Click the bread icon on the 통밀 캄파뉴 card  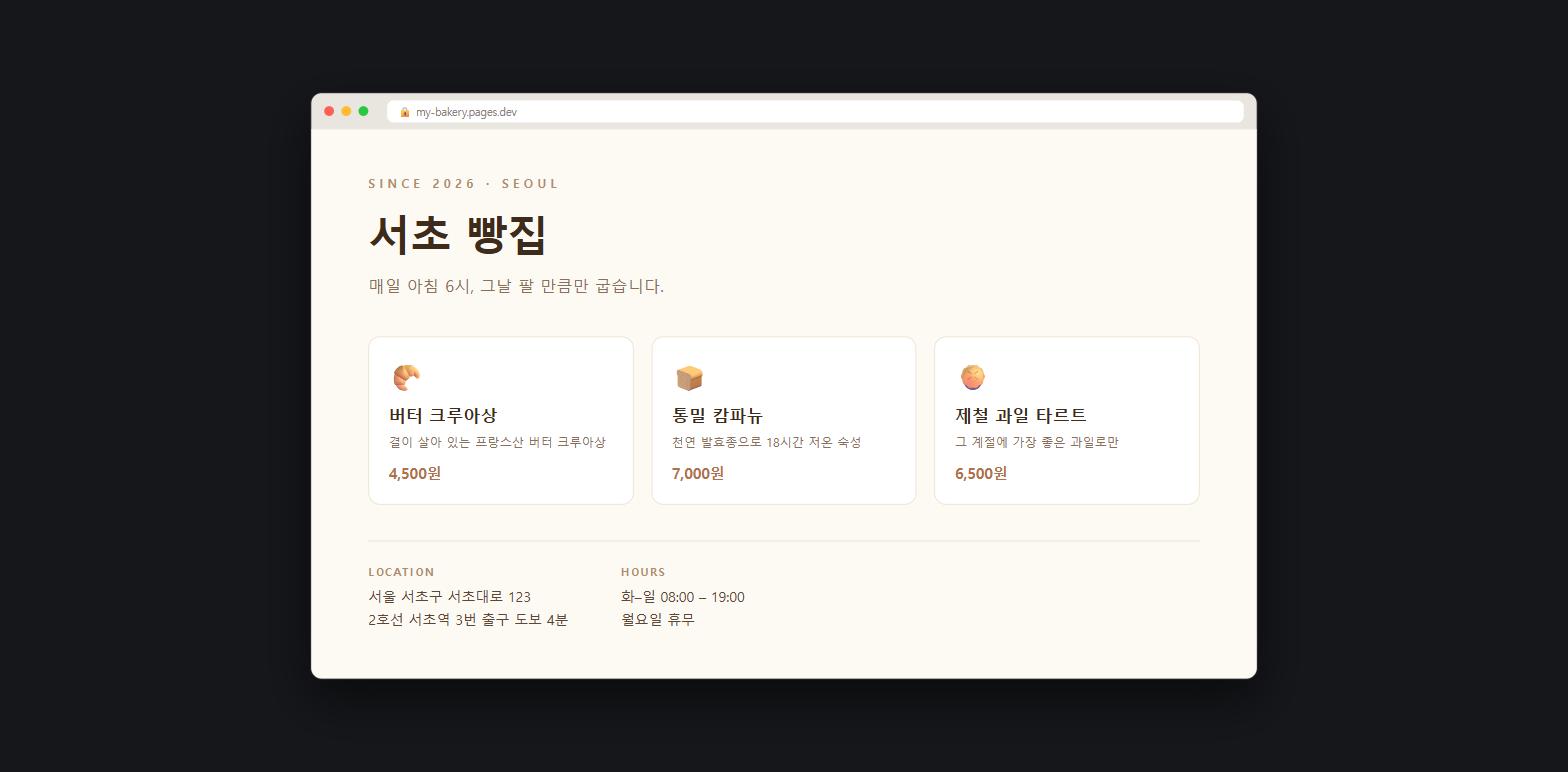point(689,378)
